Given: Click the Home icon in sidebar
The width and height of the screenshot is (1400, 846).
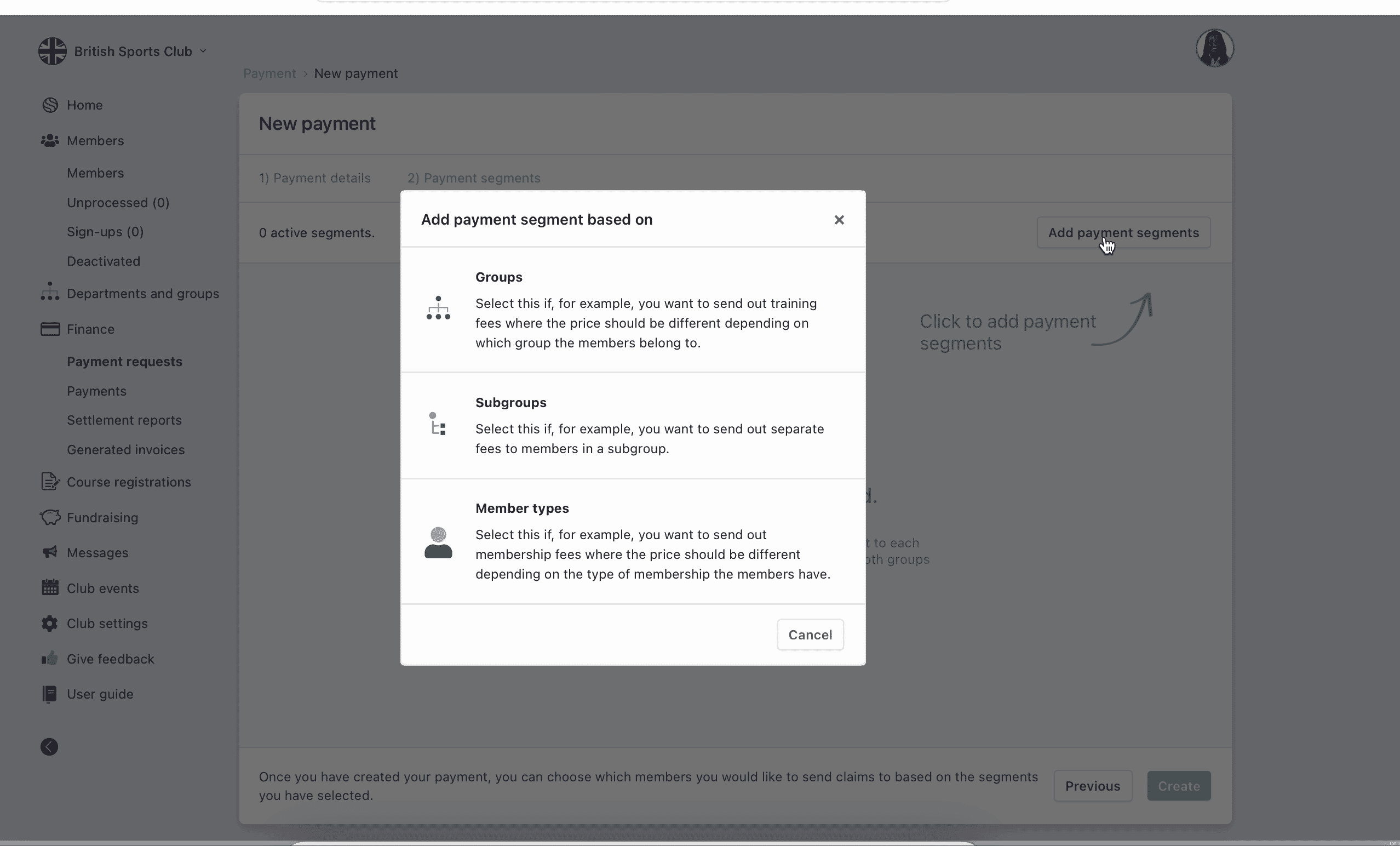Looking at the screenshot, I should tap(50, 105).
